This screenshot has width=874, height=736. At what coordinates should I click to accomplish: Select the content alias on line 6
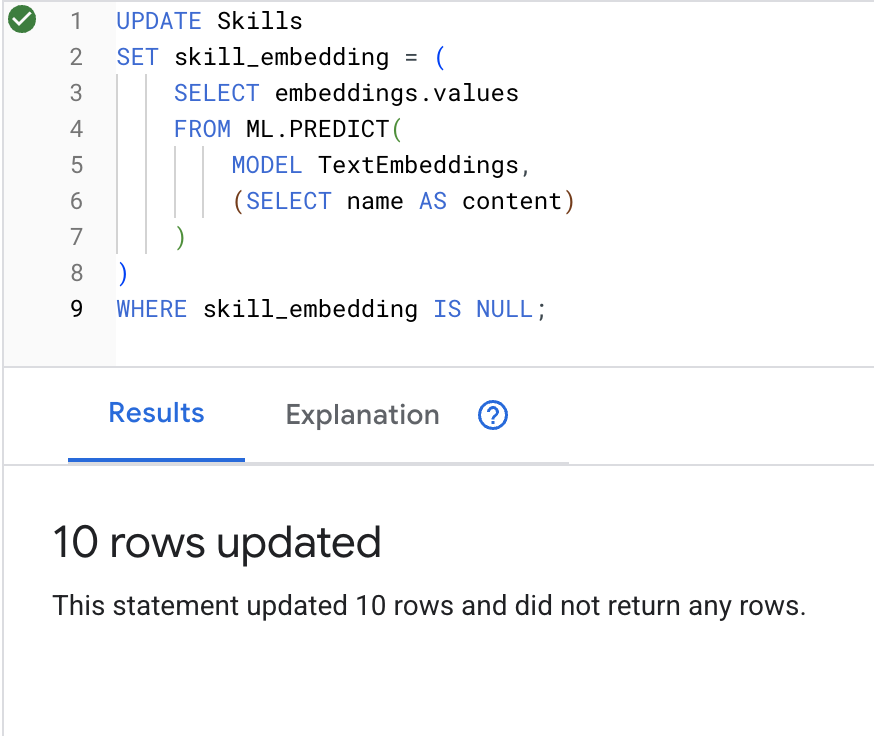pyautogui.click(x=512, y=201)
